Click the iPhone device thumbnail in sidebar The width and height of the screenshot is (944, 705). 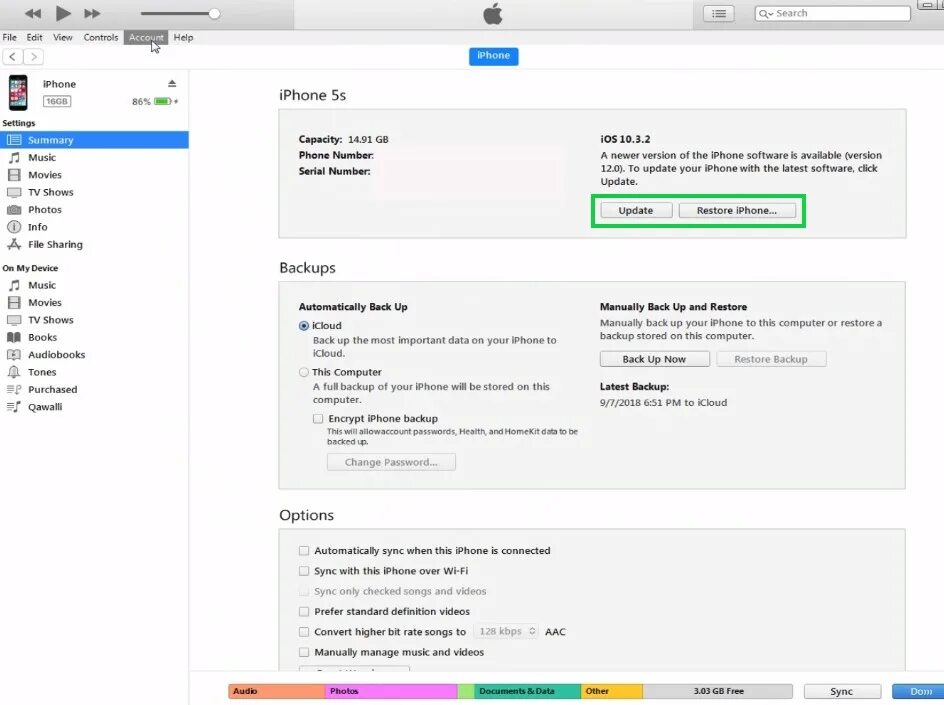(18, 93)
